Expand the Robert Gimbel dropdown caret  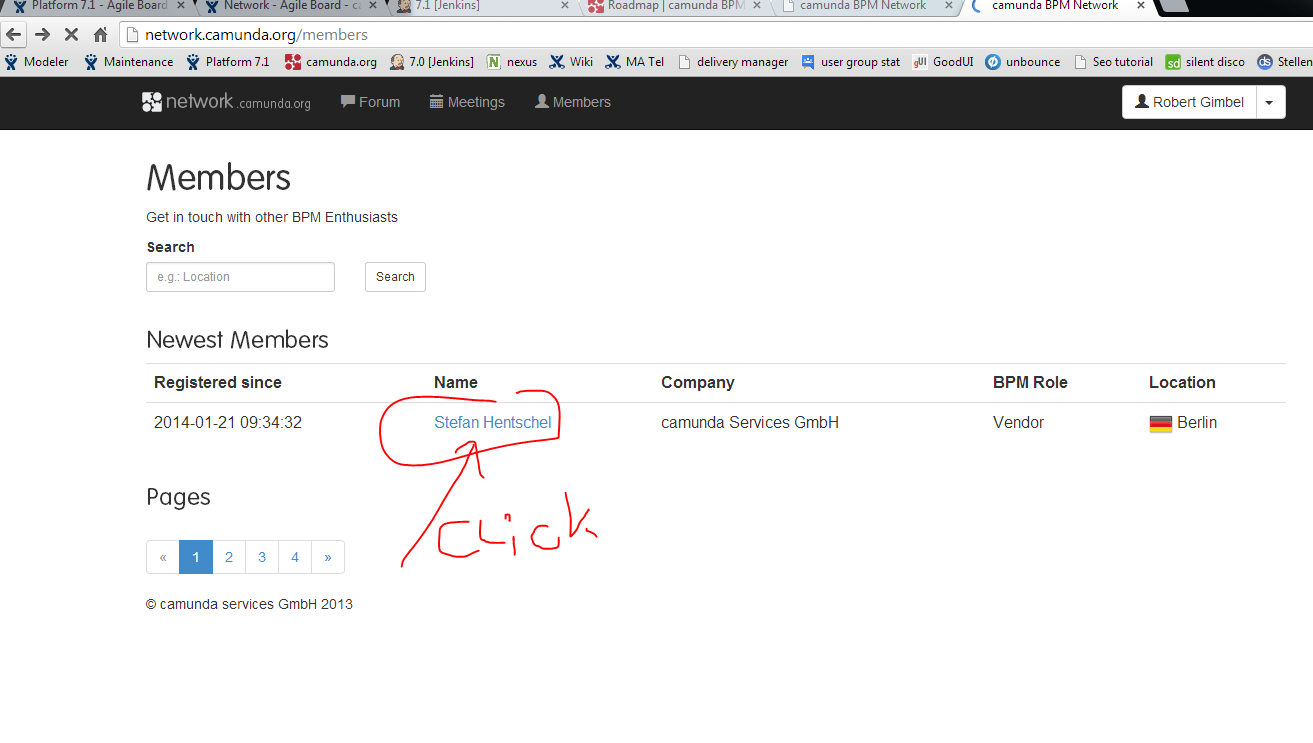[x=1269, y=102]
